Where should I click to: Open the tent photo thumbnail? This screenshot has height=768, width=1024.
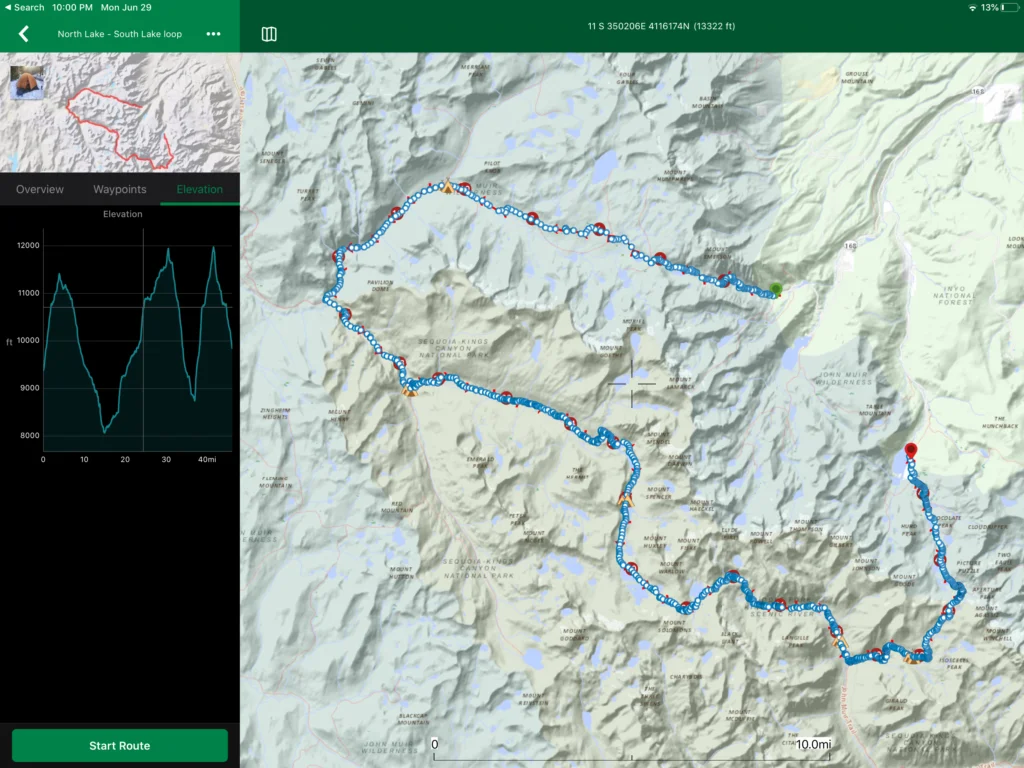click(27, 82)
